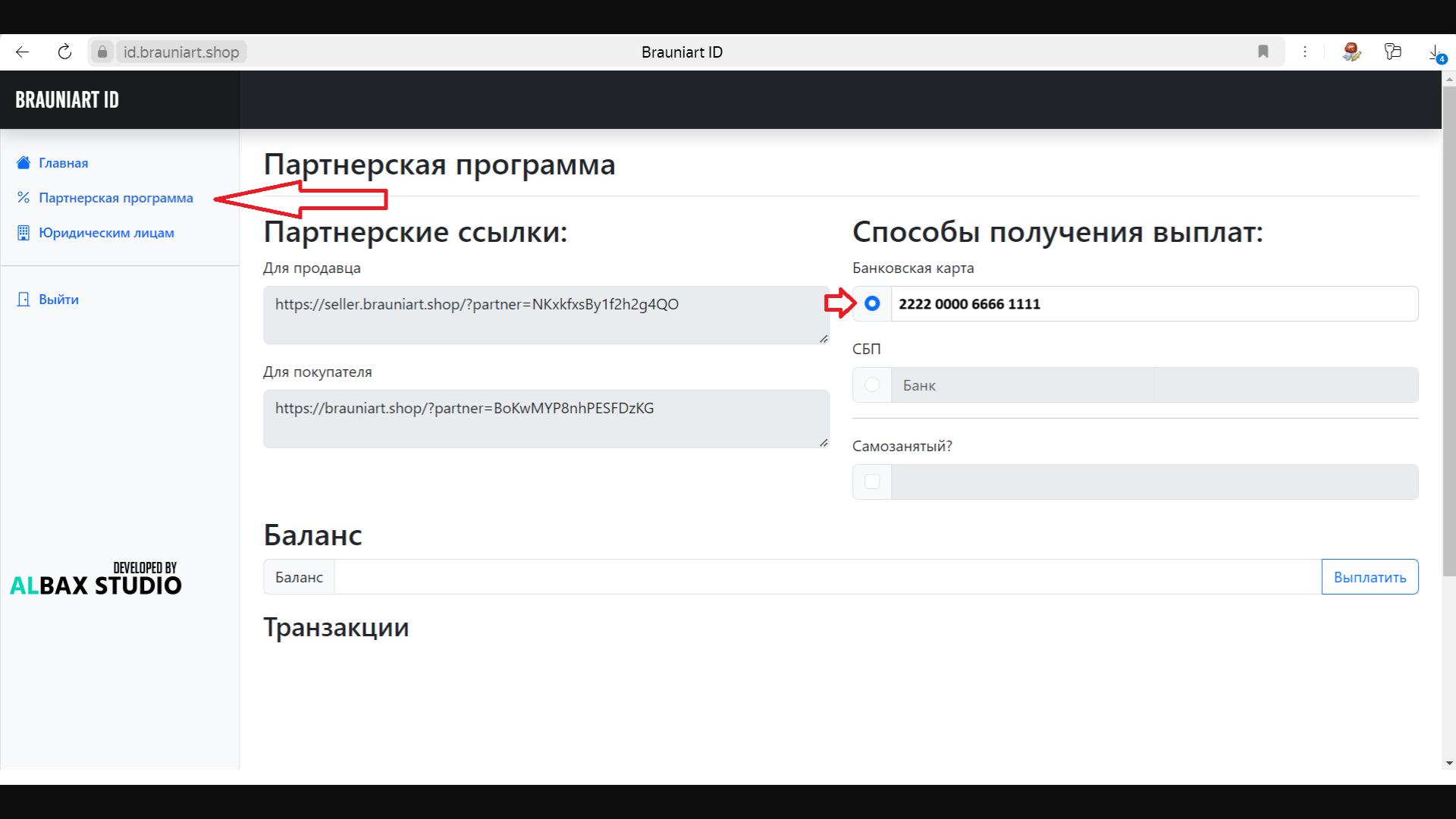Bookmark this page with the bookmark icon

coord(1263,52)
